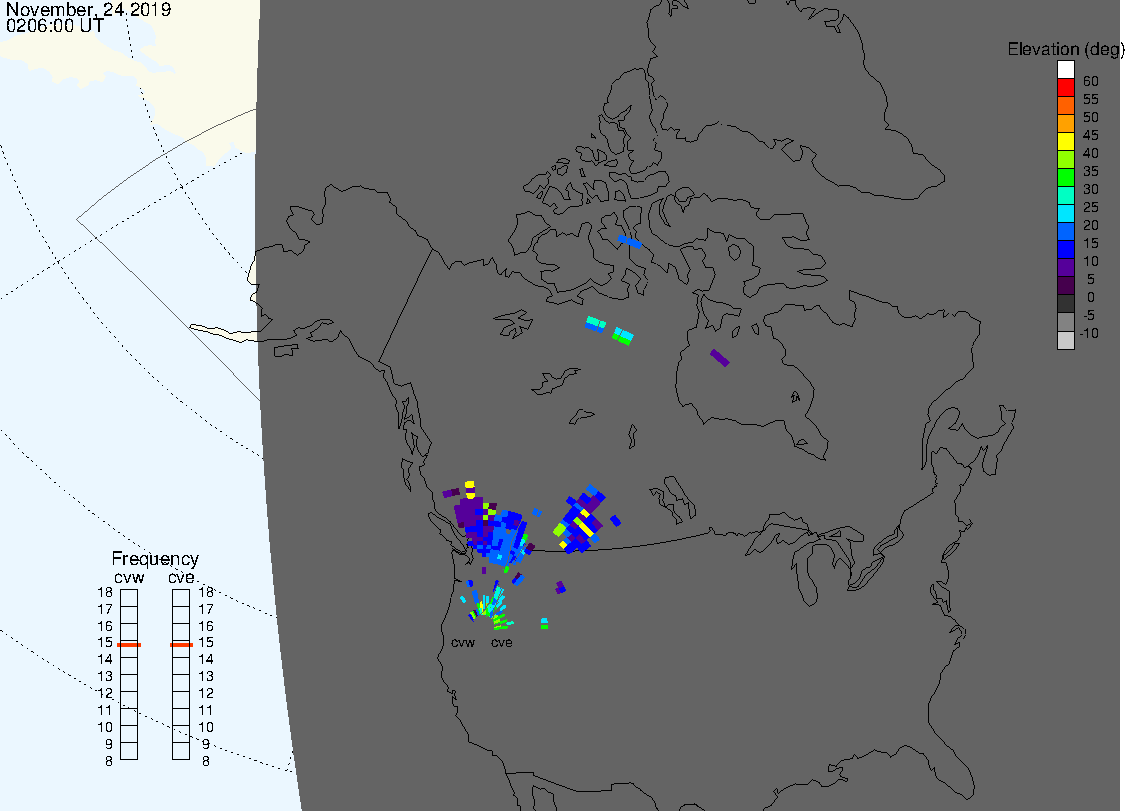Click the white top swatch of elevation scale
Screen dimensions: 1125x811
(1065, 70)
